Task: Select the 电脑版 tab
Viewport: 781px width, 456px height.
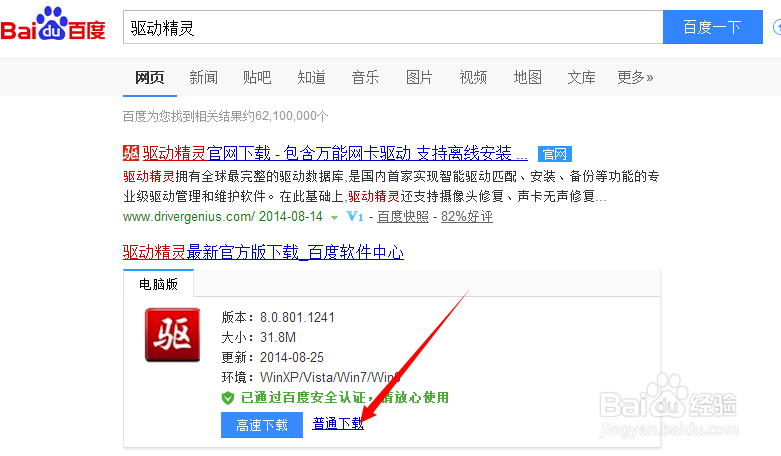Action: coord(158,284)
